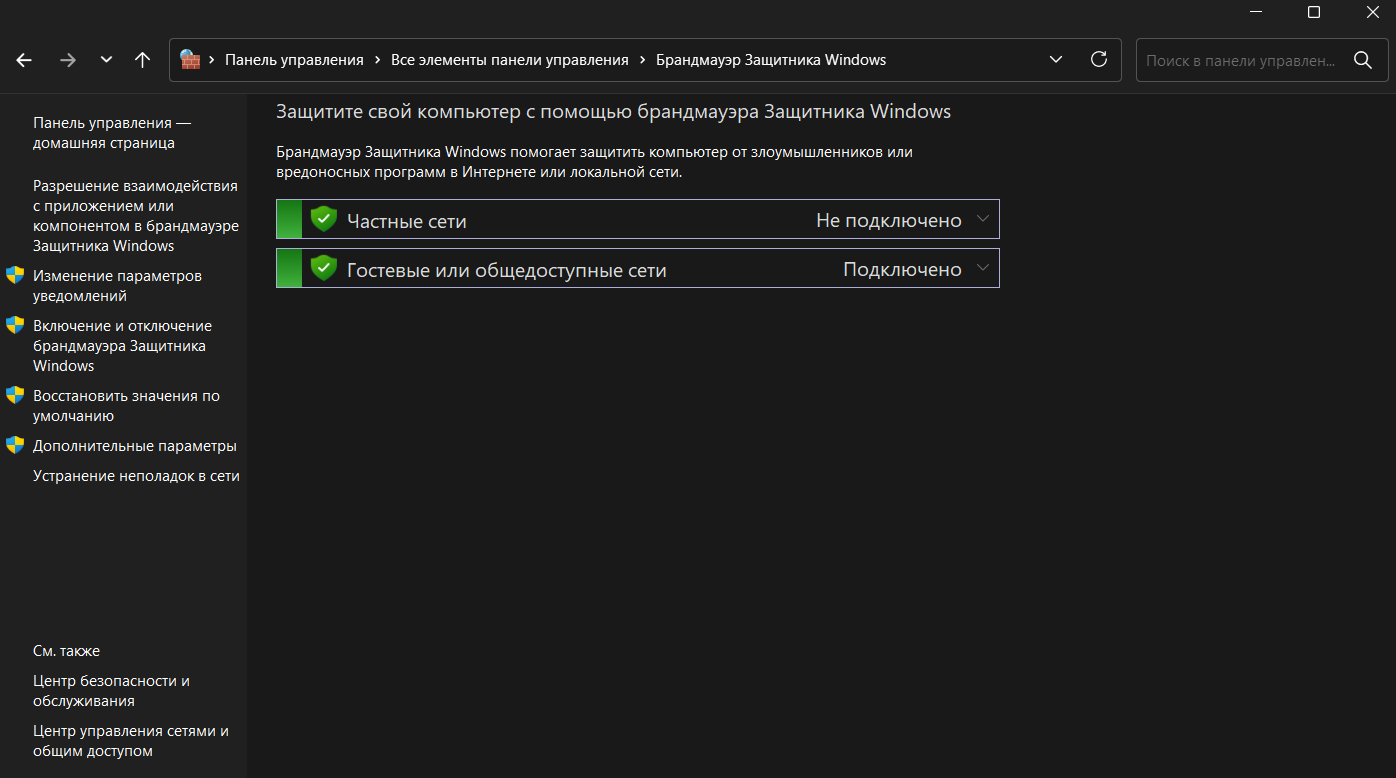Open Включение и отключение брандмауэра link

122,346
